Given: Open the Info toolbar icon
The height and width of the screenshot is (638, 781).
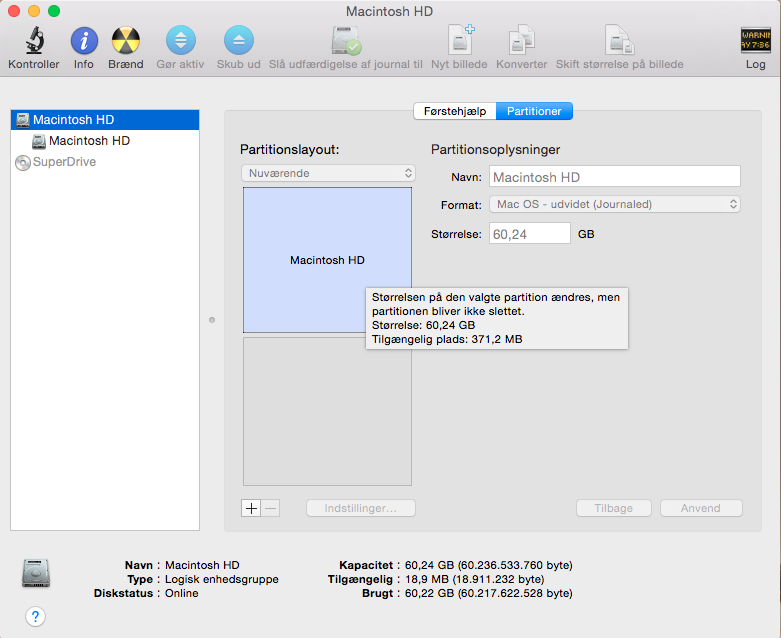Looking at the screenshot, I should tap(84, 40).
